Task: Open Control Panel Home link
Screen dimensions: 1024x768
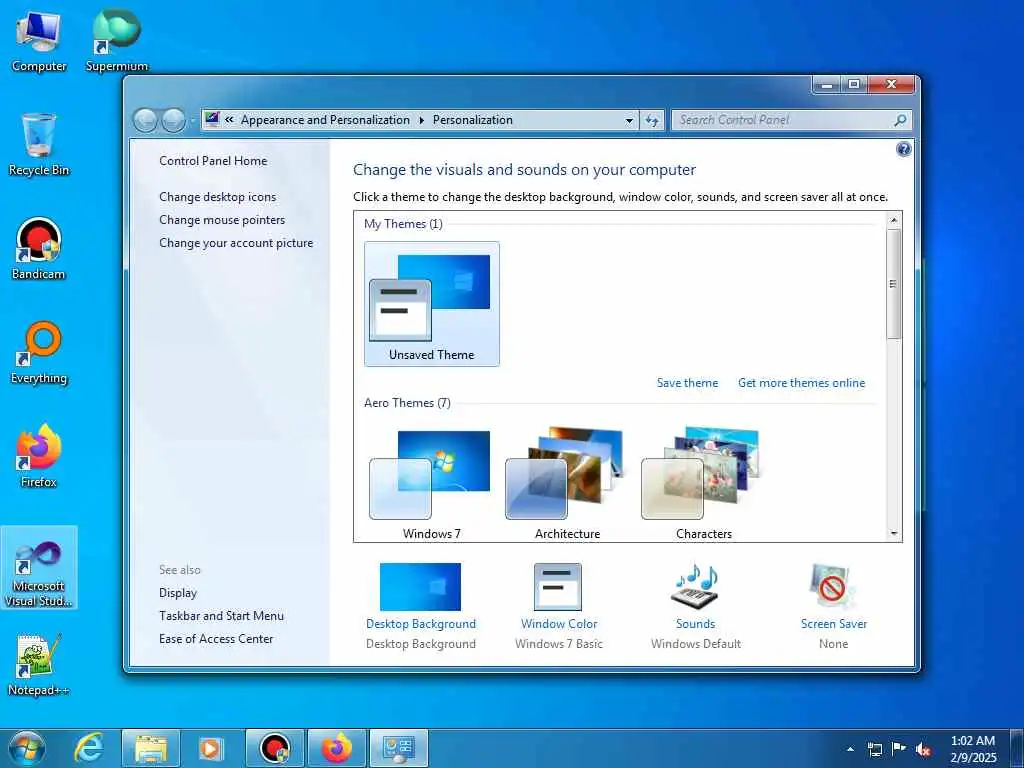Action: [213, 161]
